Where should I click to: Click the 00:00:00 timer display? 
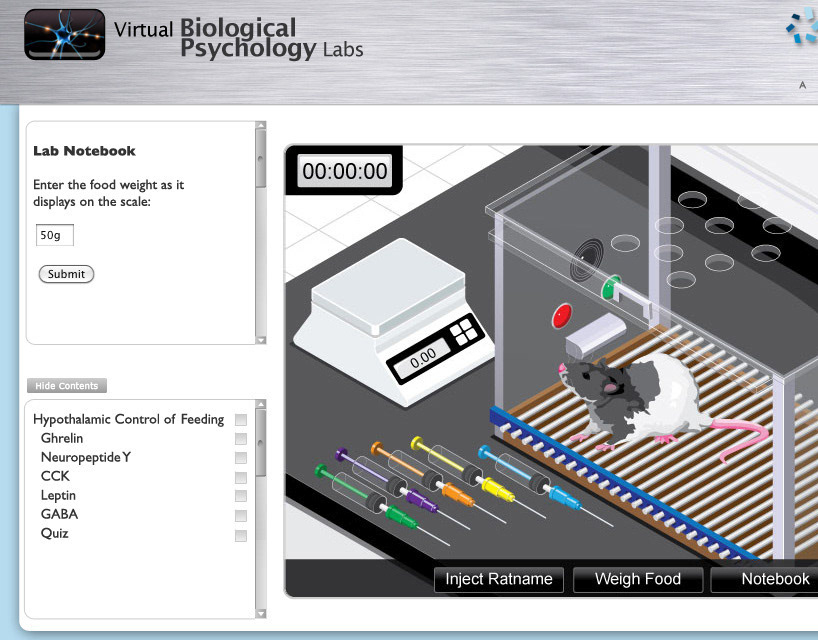(x=345, y=171)
